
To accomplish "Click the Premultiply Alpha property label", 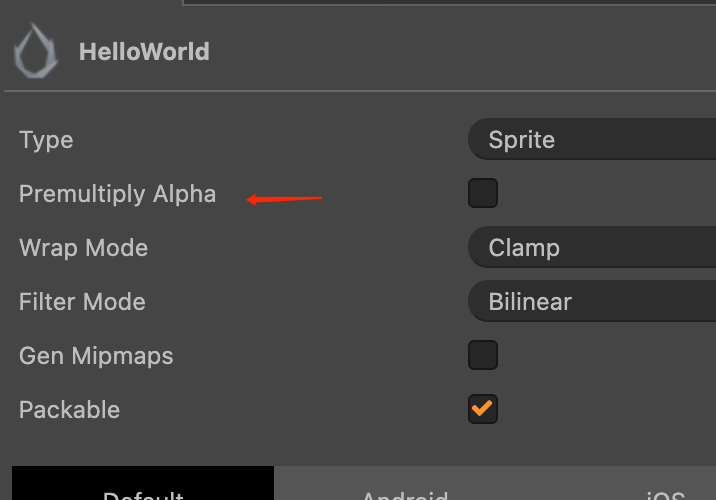I will (x=117, y=194).
